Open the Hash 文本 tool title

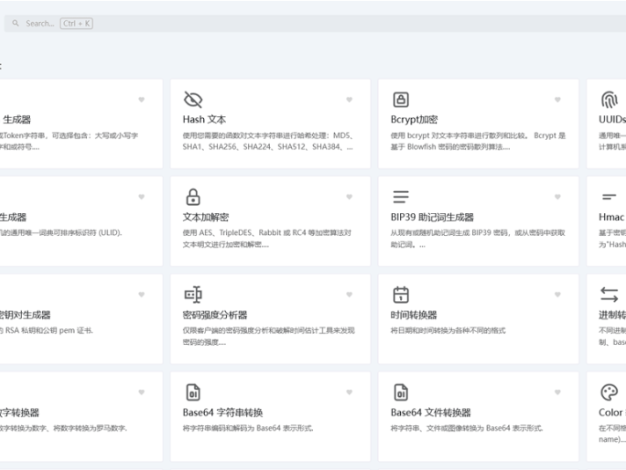[x=204, y=119]
